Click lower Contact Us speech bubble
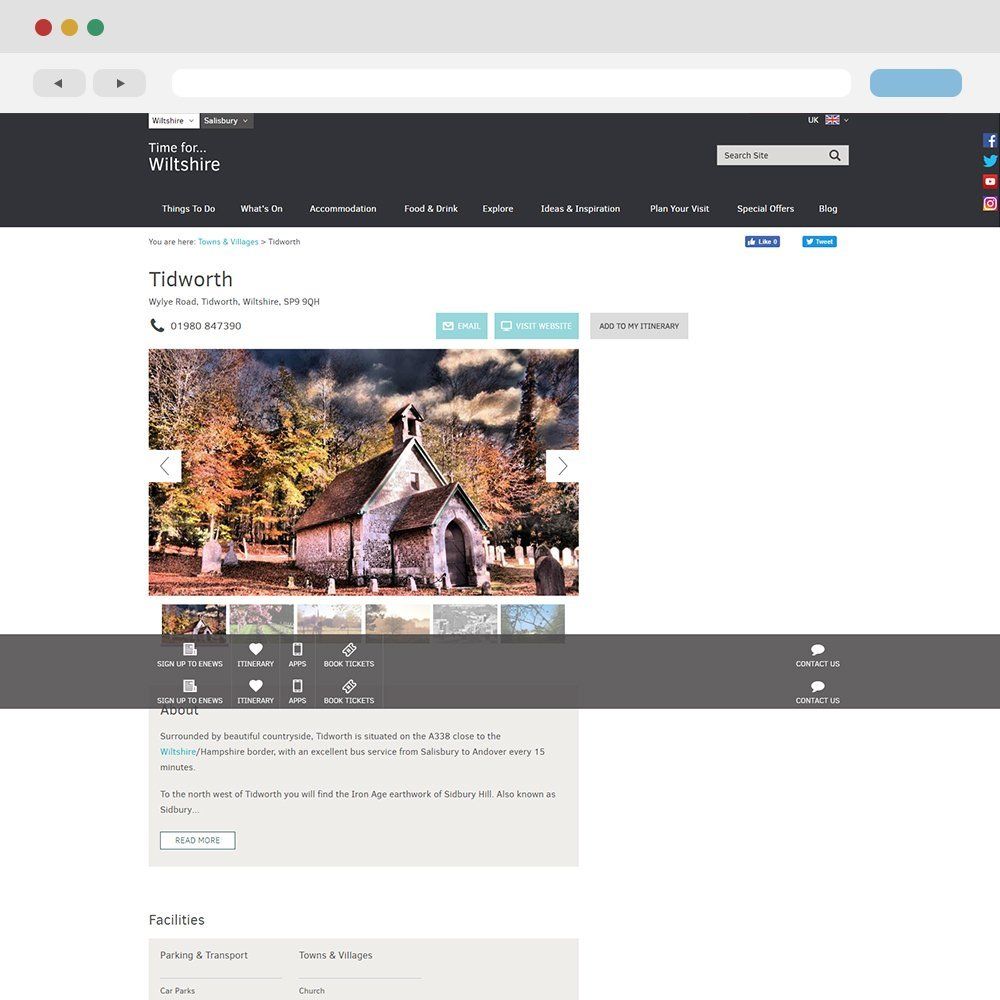This screenshot has width=1000, height=1000. (818, 686)
